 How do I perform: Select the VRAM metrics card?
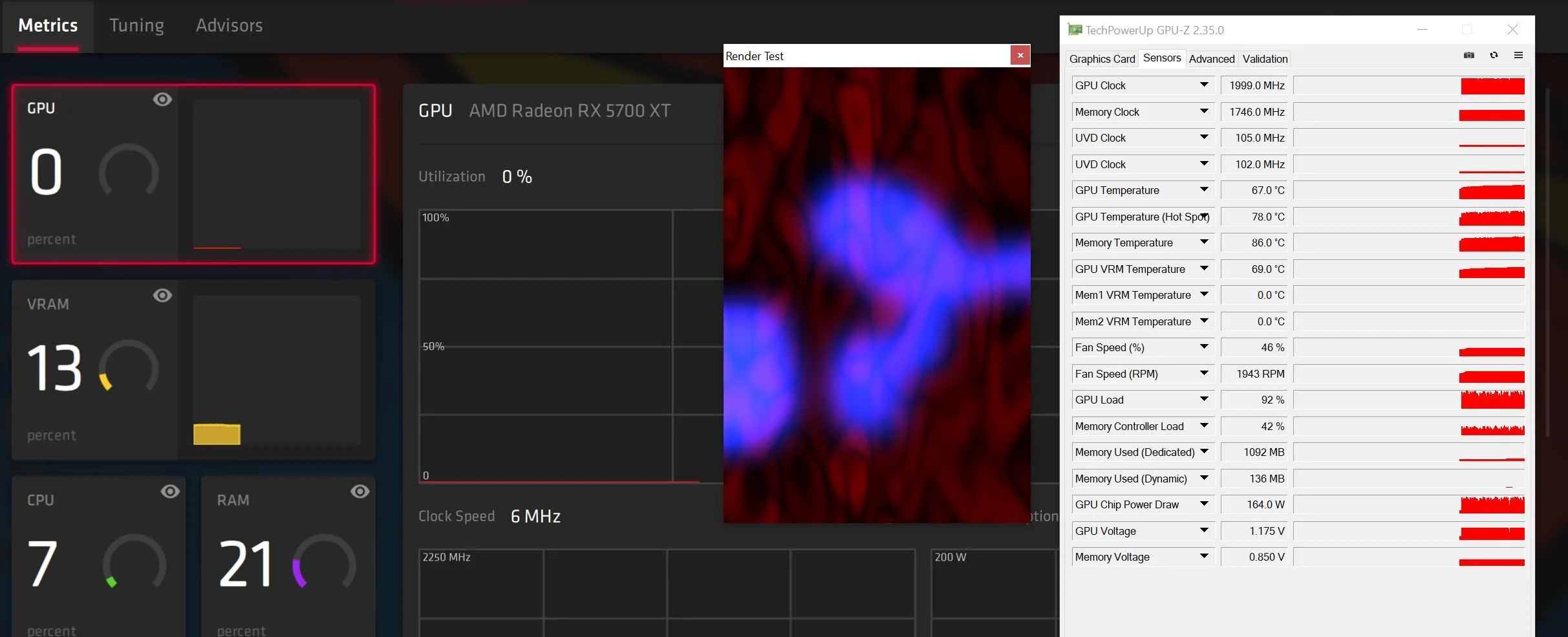coord(193,370)
